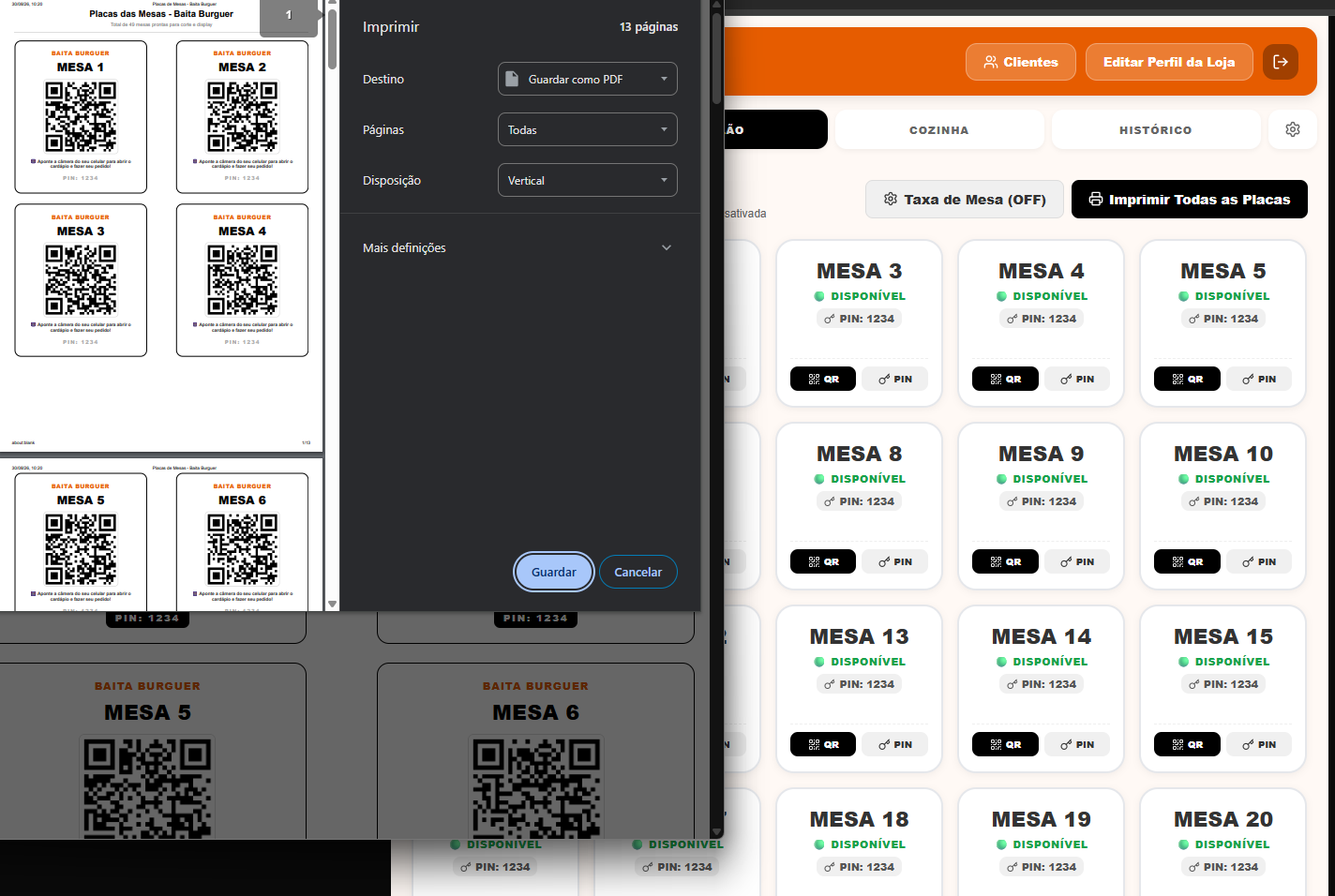This screenshot has width=1335, height=896.
Task: Show QR code for Mesa 5
Action: [x=1187, y=379]
